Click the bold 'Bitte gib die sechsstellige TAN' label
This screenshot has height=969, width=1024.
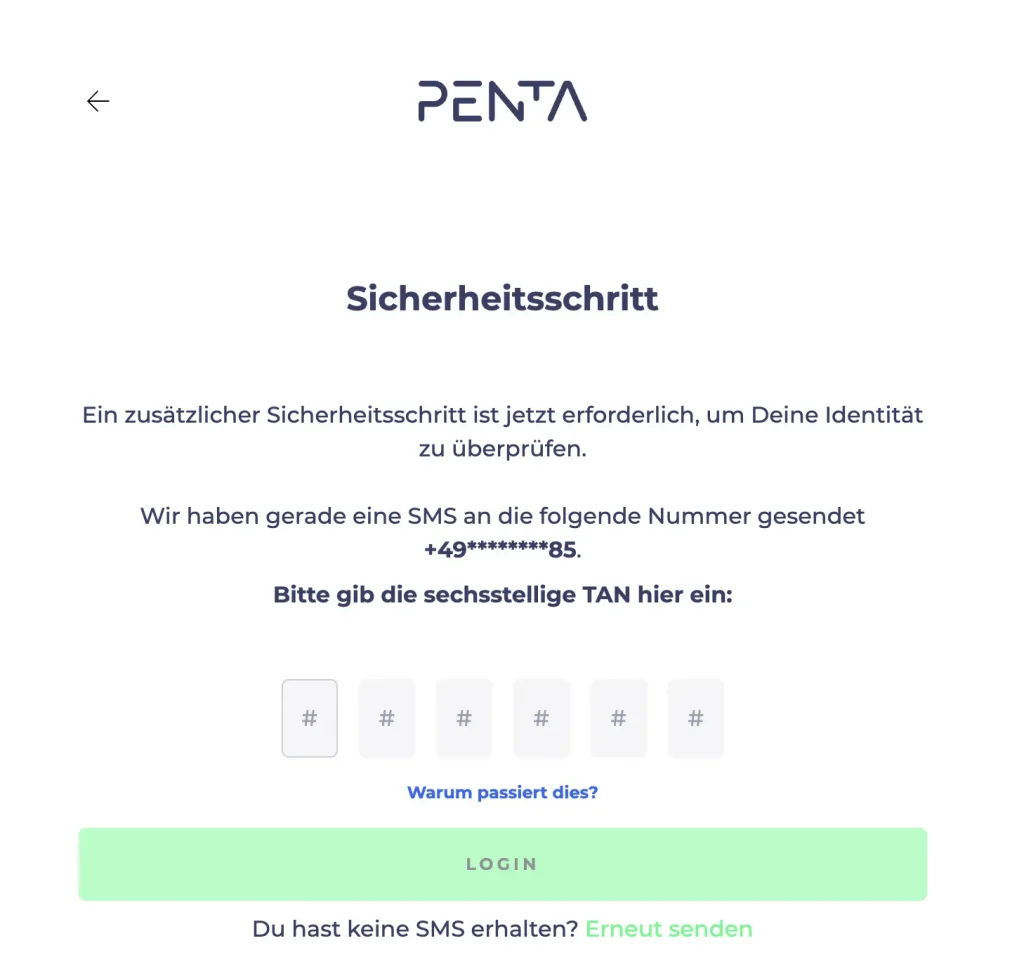click(502, 596)
